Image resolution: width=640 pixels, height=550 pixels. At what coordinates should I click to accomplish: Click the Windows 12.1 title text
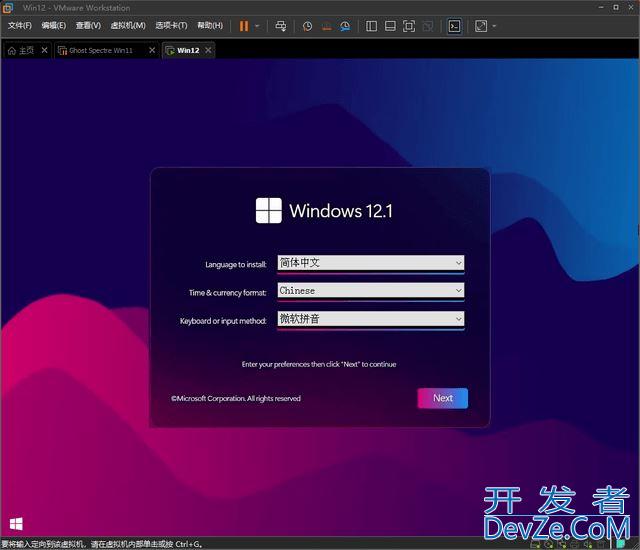(x=341, y=211)
